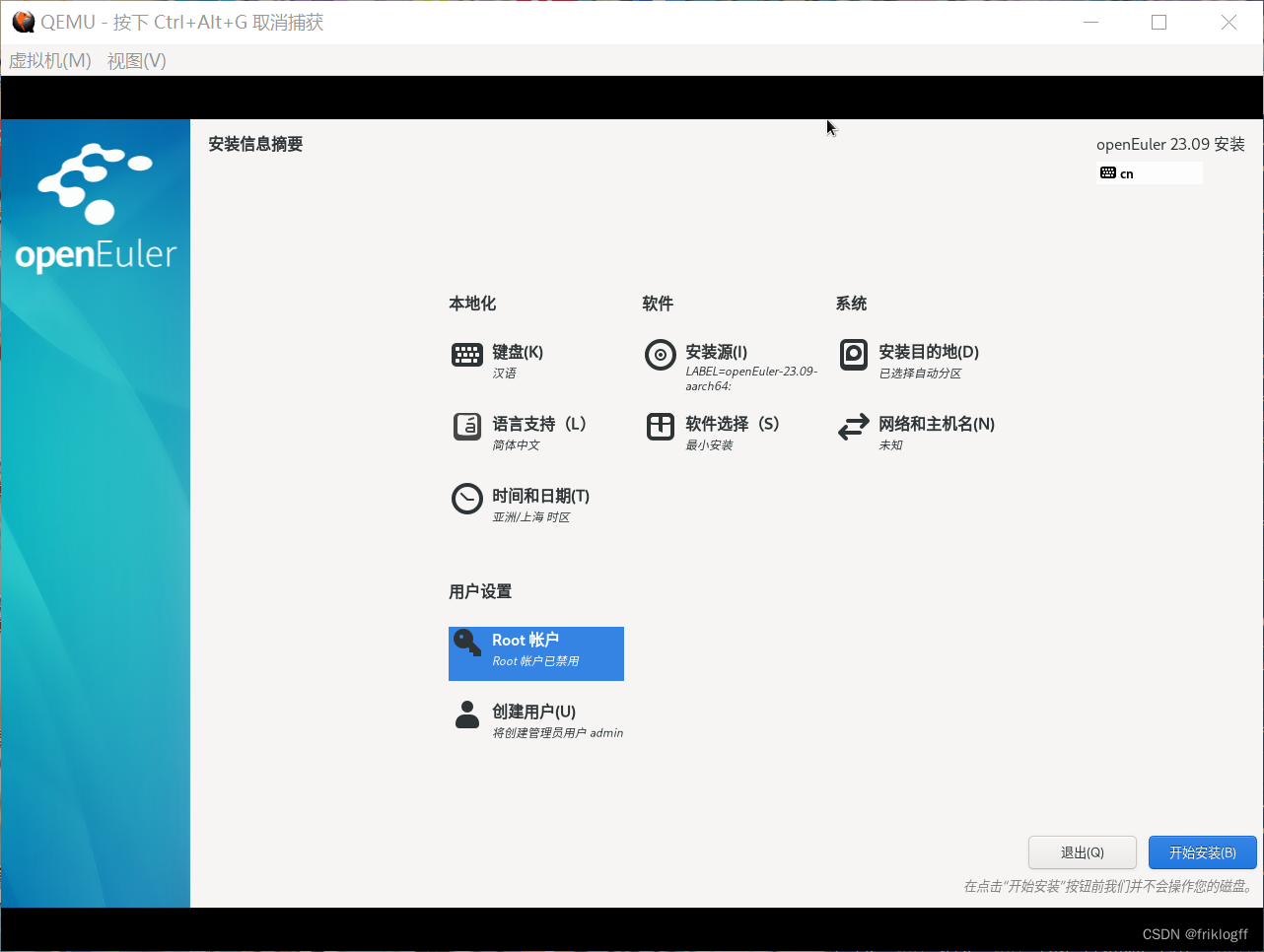1264x952 pixels.
Task: Click the '系统' section heading
Action: (x=851, y=304)
